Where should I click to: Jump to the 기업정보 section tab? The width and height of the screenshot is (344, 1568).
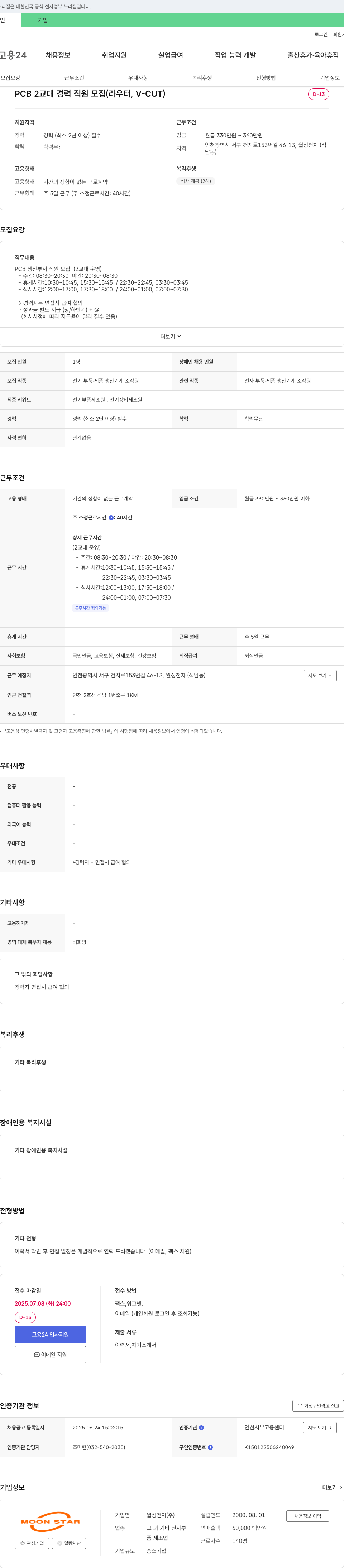(330, 78)
